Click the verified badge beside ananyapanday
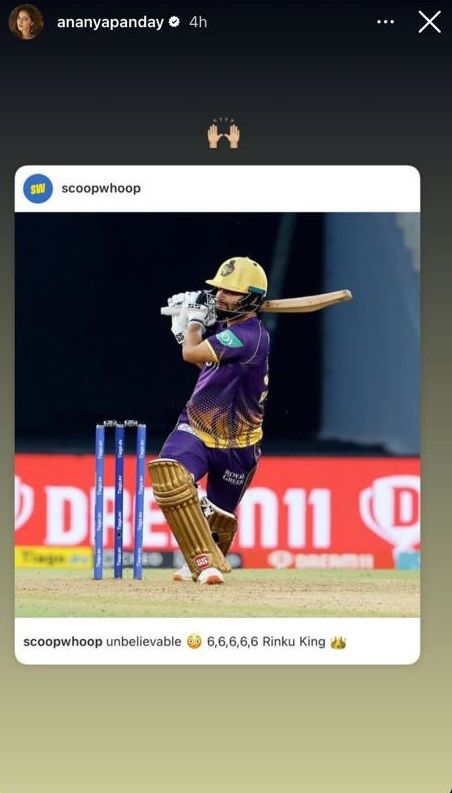This screenshot has height=793, width=452. click(x=174, y=22)
